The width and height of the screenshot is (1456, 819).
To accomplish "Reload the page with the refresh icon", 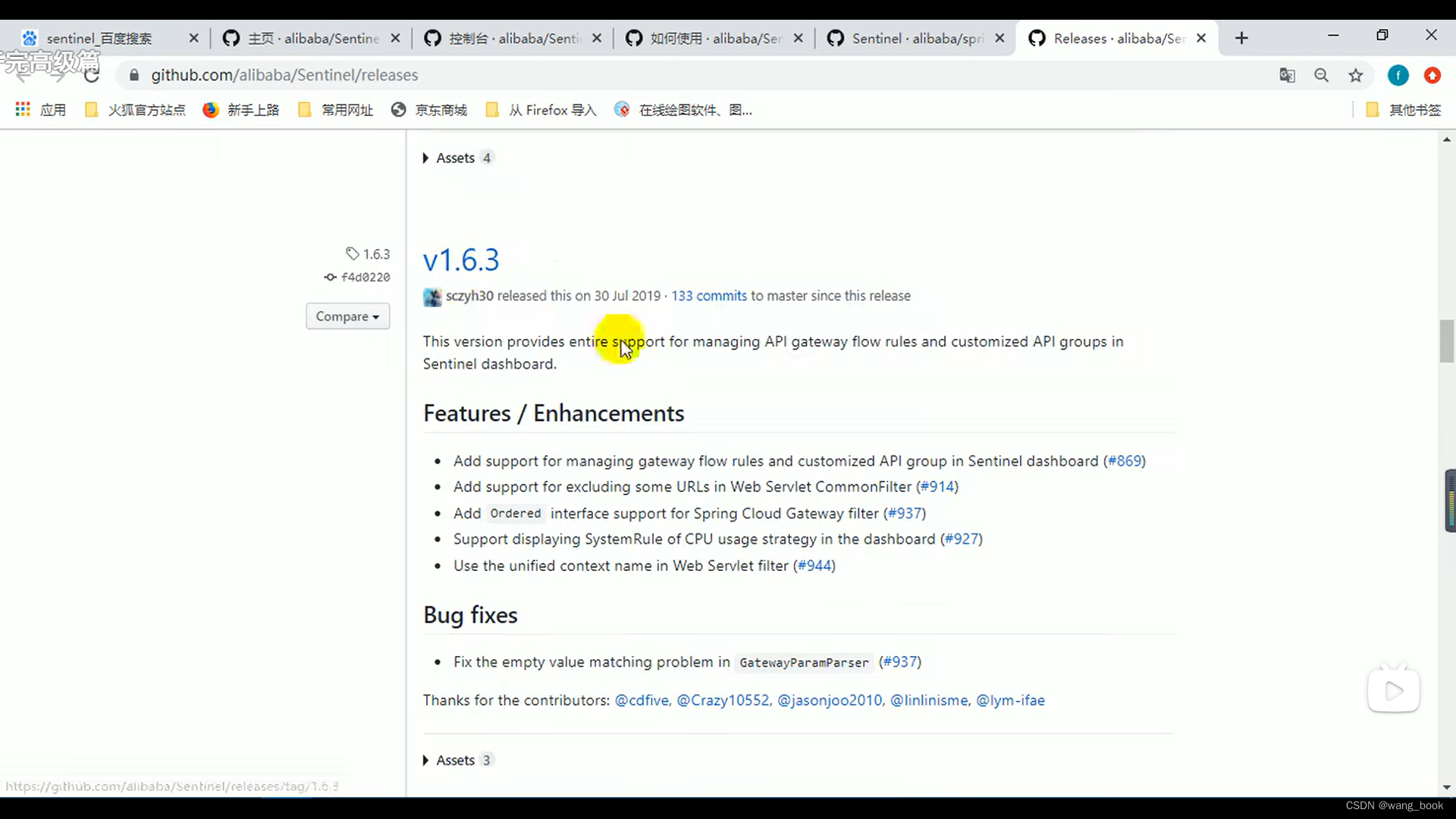I will point(92,75).
